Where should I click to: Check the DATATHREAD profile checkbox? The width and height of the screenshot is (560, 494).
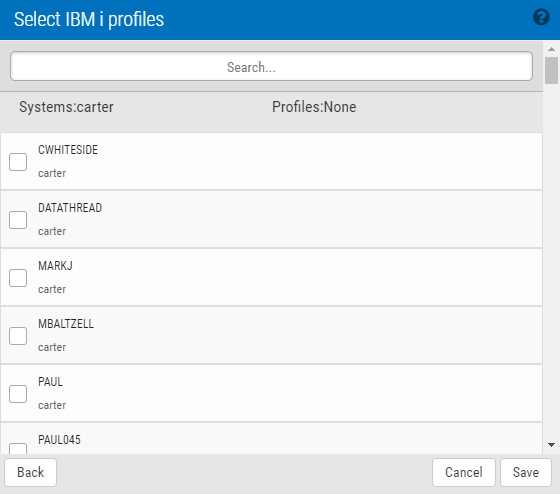click(18, 220)
